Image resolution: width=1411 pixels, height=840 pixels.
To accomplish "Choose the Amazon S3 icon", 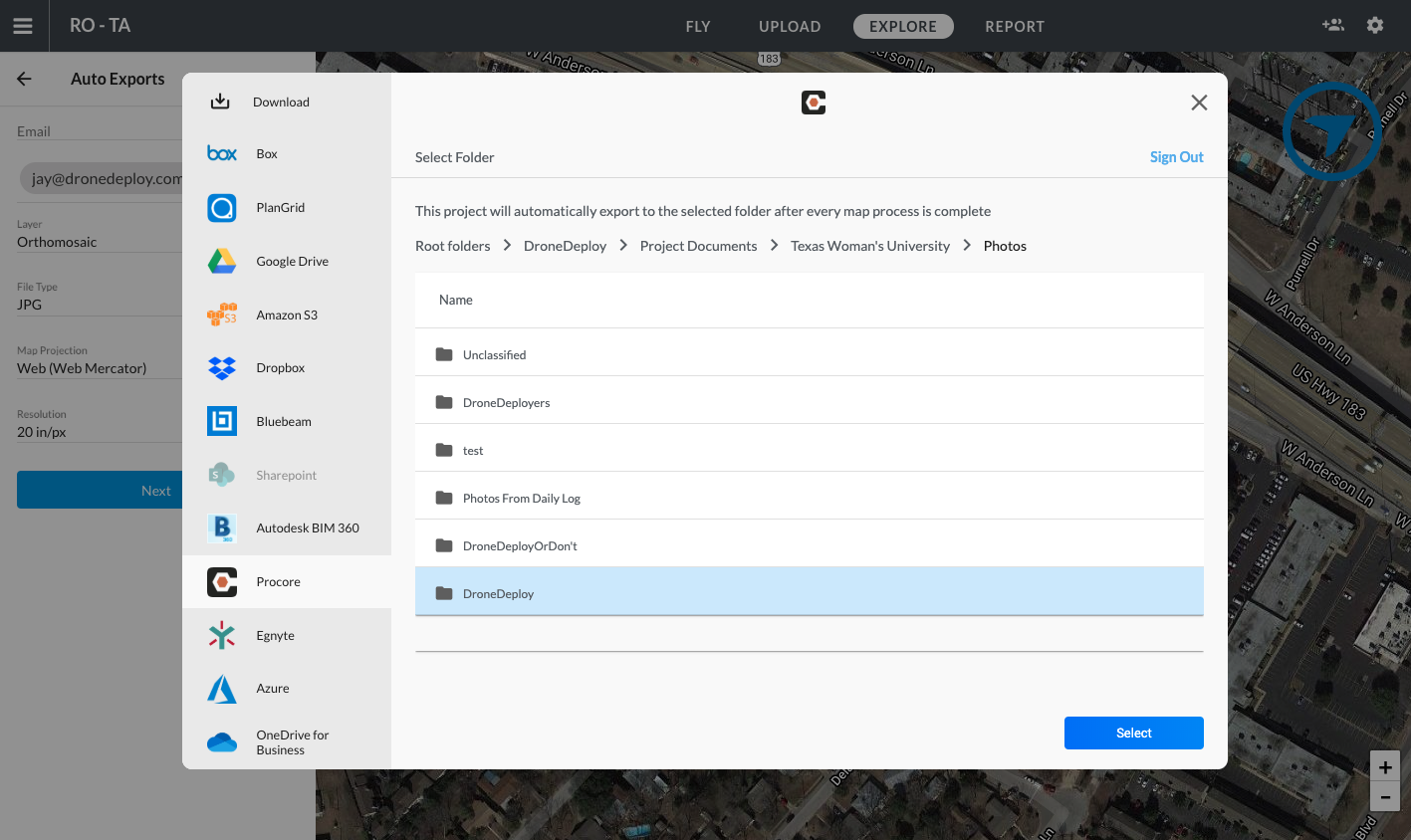I will point(222,315).
